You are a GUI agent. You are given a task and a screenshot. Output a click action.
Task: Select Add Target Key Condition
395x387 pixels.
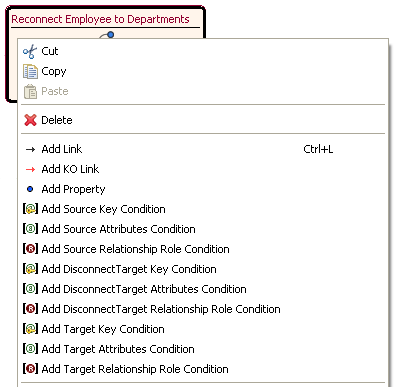[x=203, y=329]
